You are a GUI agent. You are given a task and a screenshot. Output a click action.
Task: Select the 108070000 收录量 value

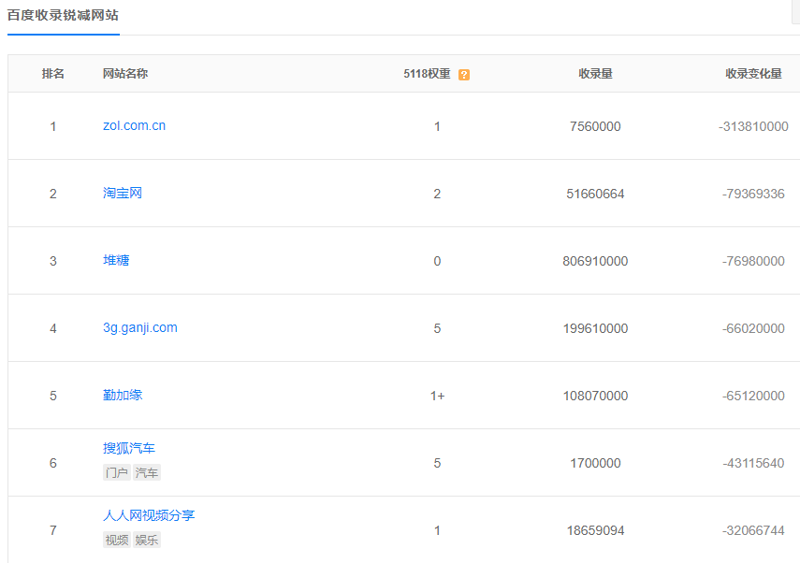(x=595, y=396)
